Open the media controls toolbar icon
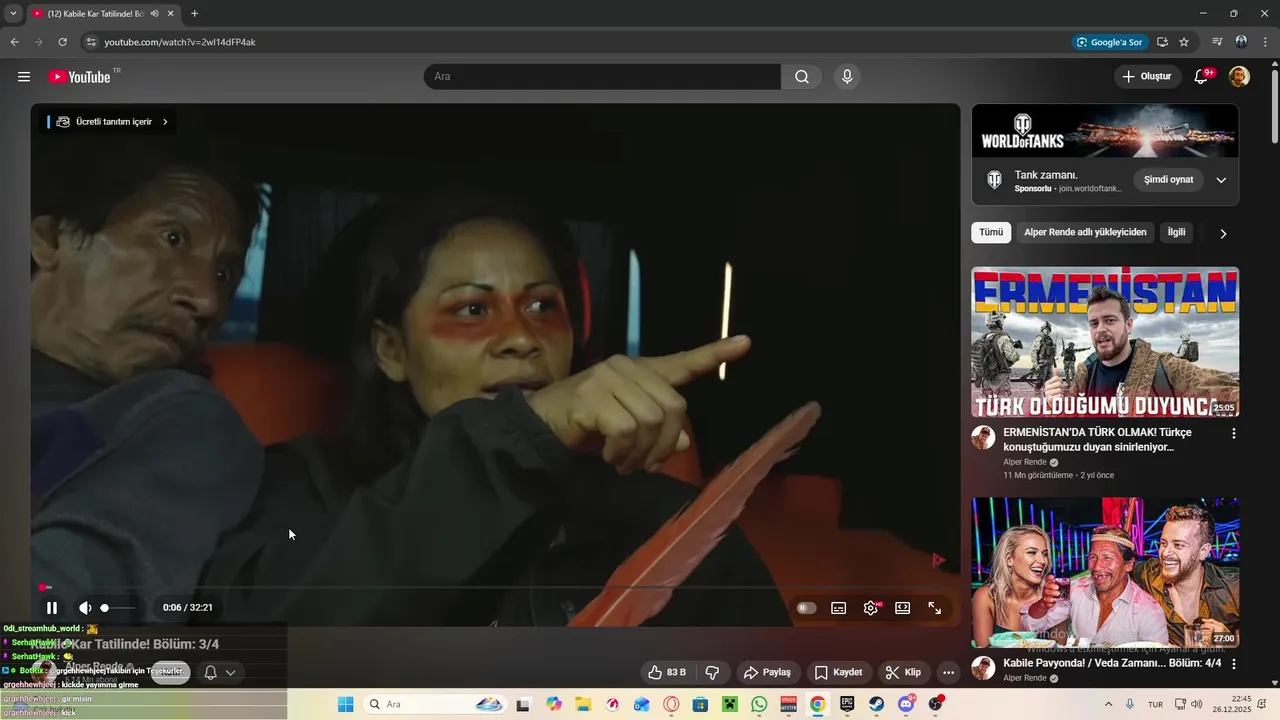 tap(1217, 42)
